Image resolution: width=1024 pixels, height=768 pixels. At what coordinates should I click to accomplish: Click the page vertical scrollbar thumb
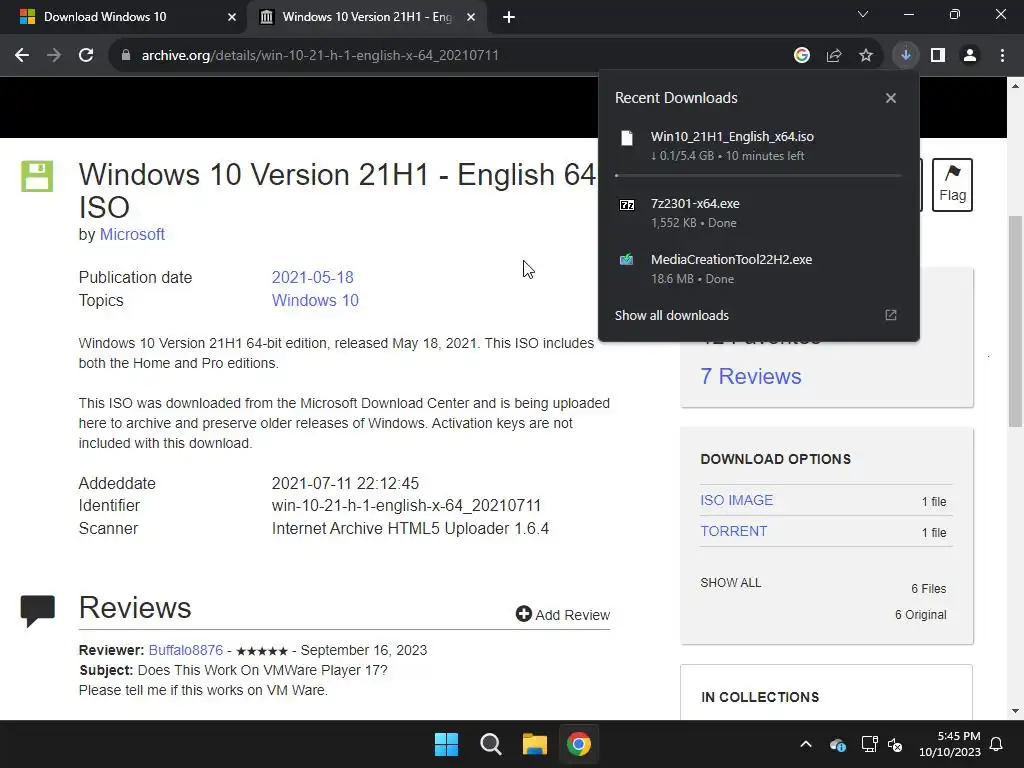click(x=1015, y=321)
